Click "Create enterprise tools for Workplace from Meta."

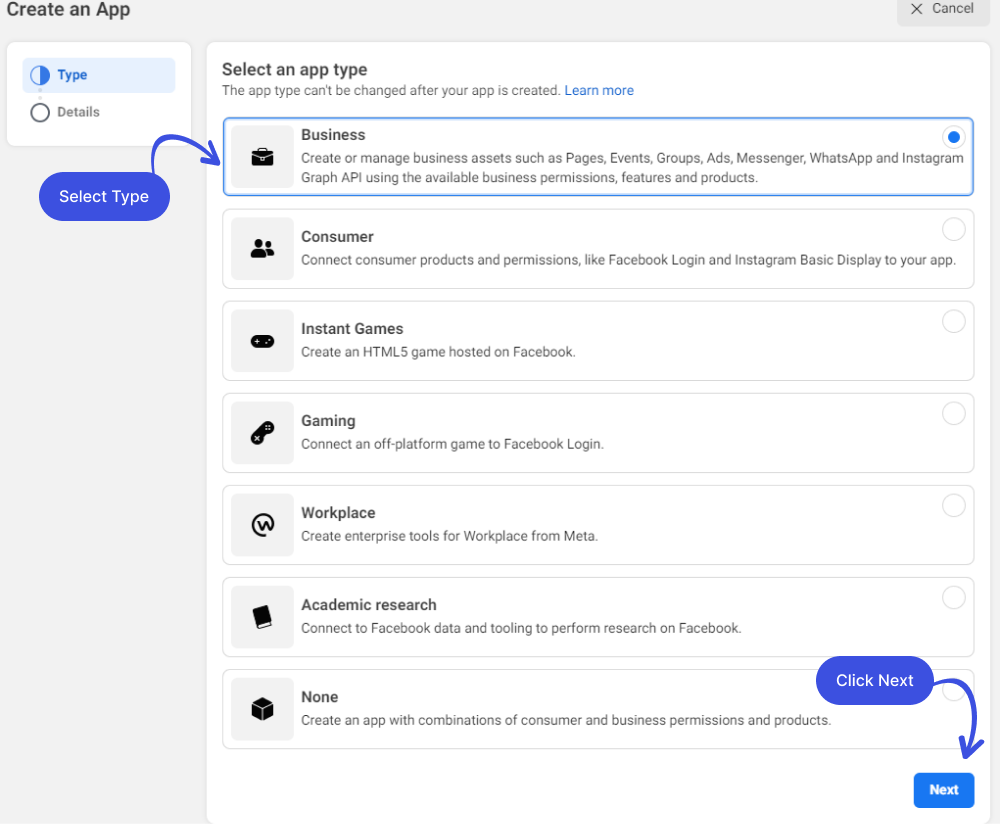click(x=449, y=536)
